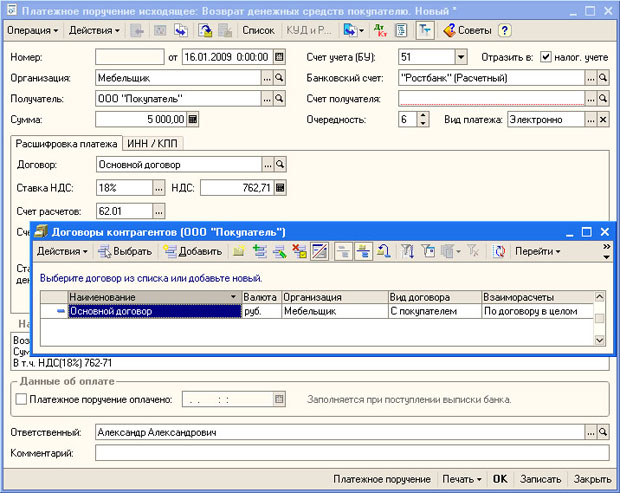This screenshot has height=493, width=620.
Task: Open the Печать dropdown at bottom
Action: 462,479
